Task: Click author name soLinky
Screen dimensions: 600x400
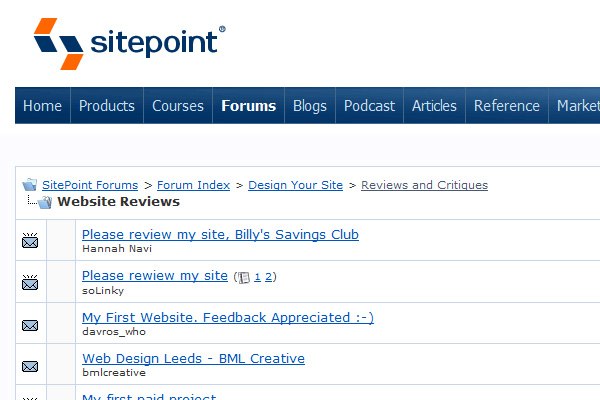Action: (103, 291)
